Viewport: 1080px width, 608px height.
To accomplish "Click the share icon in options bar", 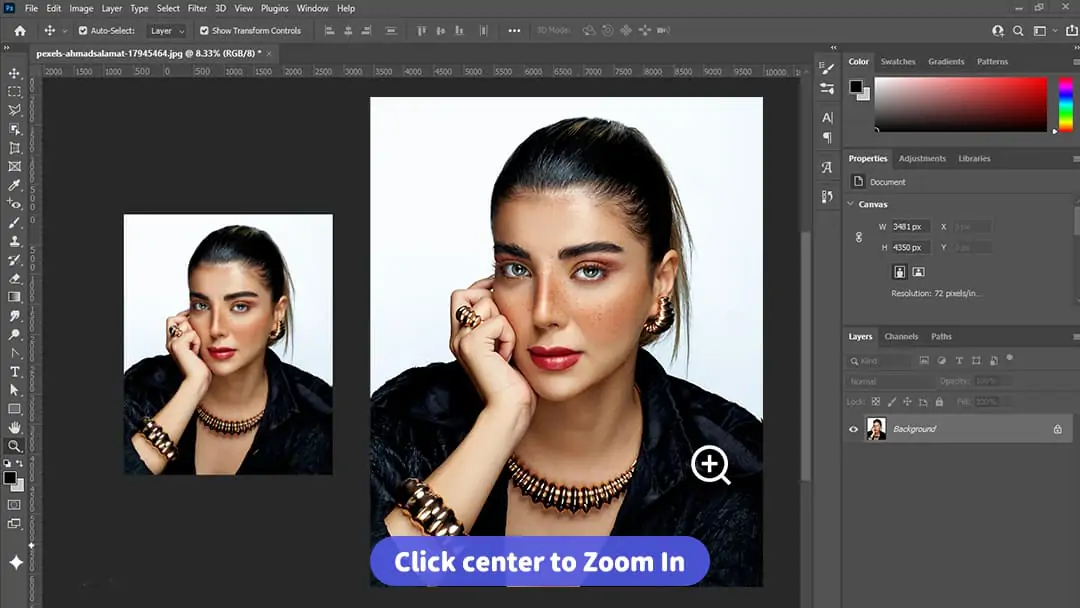I will pyautogui.click(x=1072, y=30).
